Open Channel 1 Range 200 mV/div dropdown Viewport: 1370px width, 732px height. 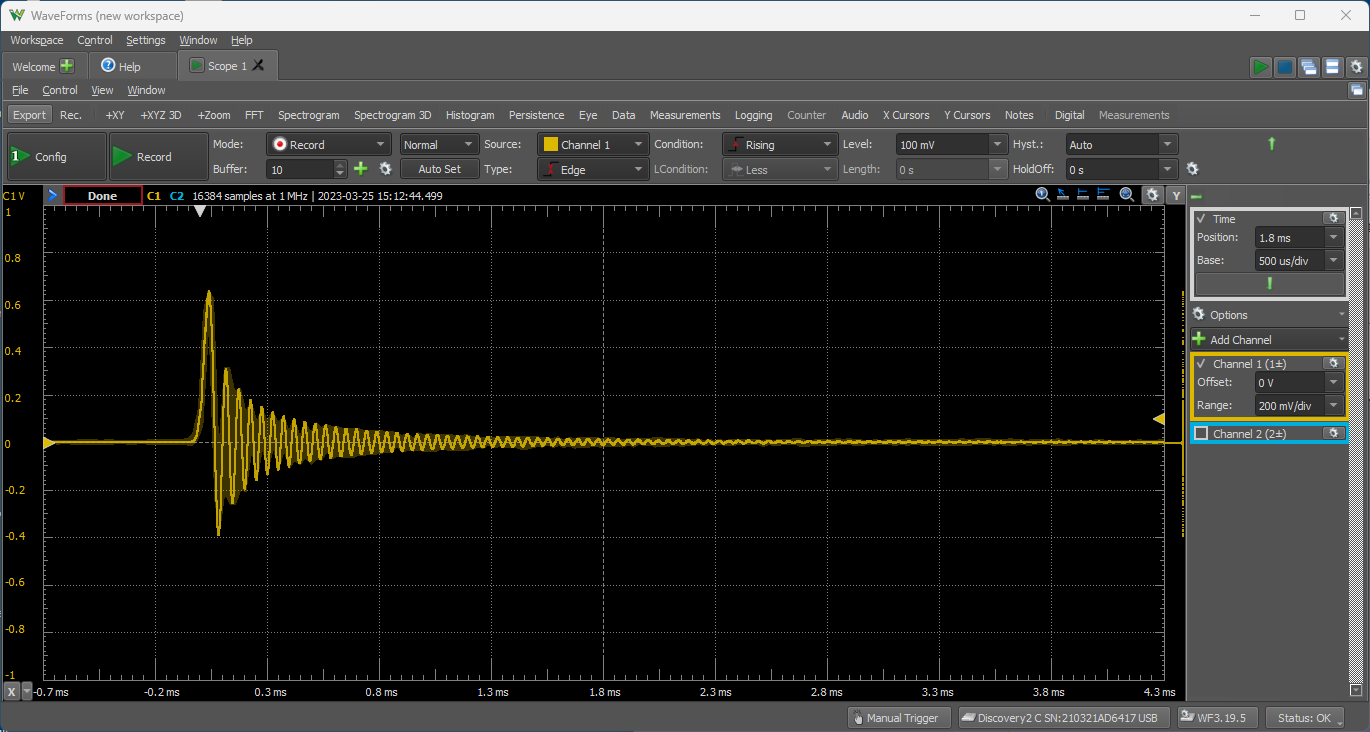1334,405
